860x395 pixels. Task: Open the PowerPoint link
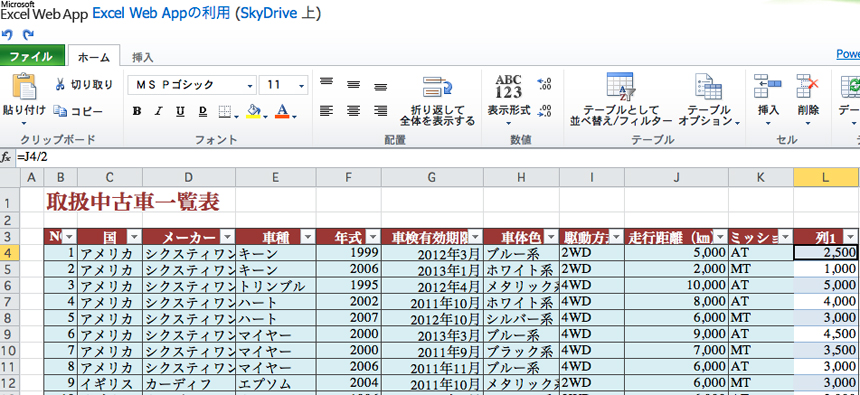point(848,54)
